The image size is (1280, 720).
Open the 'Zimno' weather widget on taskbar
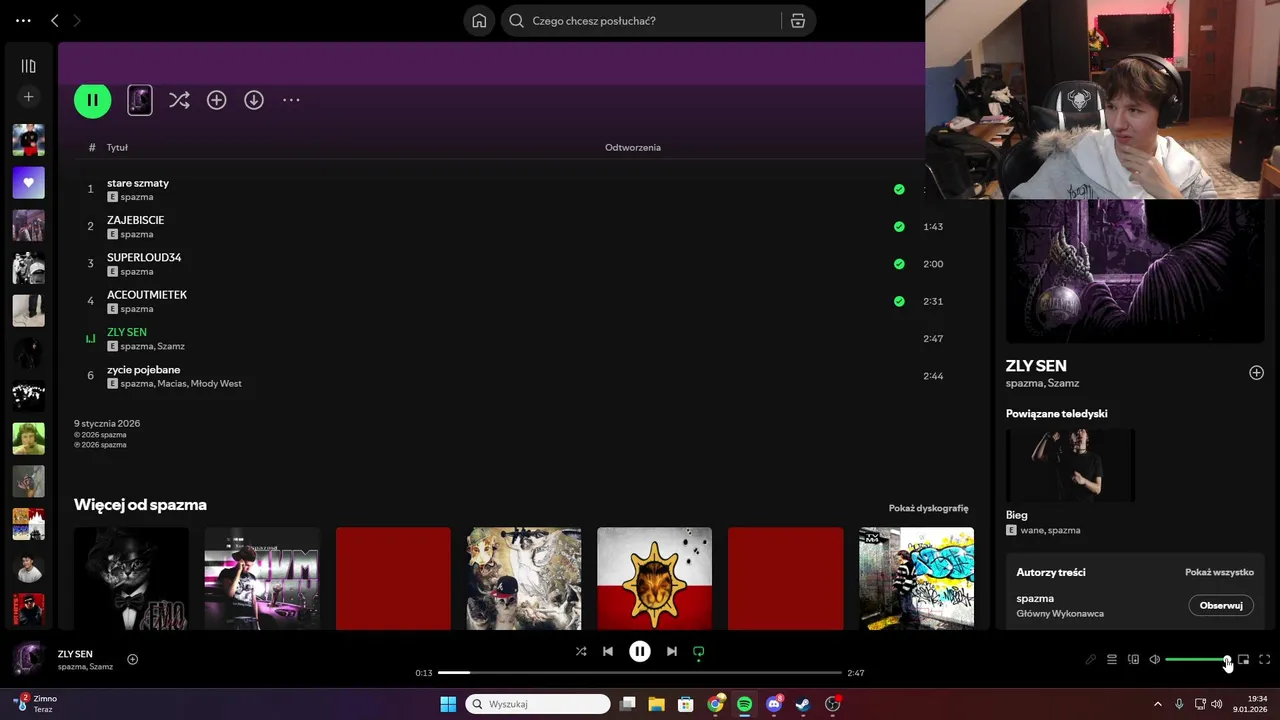click(36, 704)
